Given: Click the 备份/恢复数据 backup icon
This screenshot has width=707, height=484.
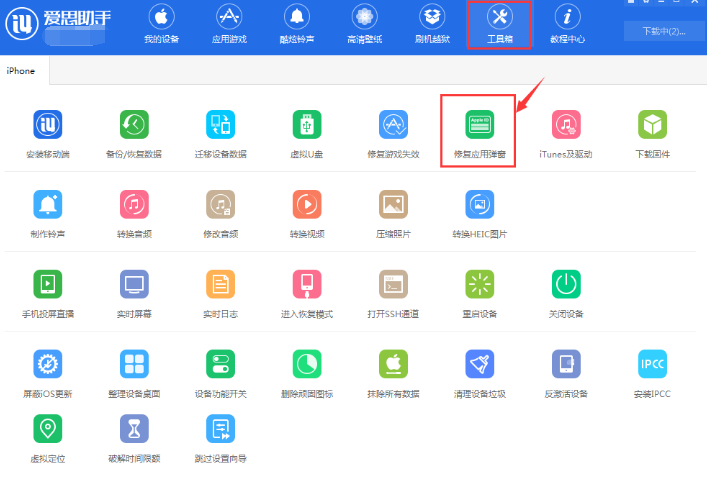Looking at the screenshot, I should 133,125.
